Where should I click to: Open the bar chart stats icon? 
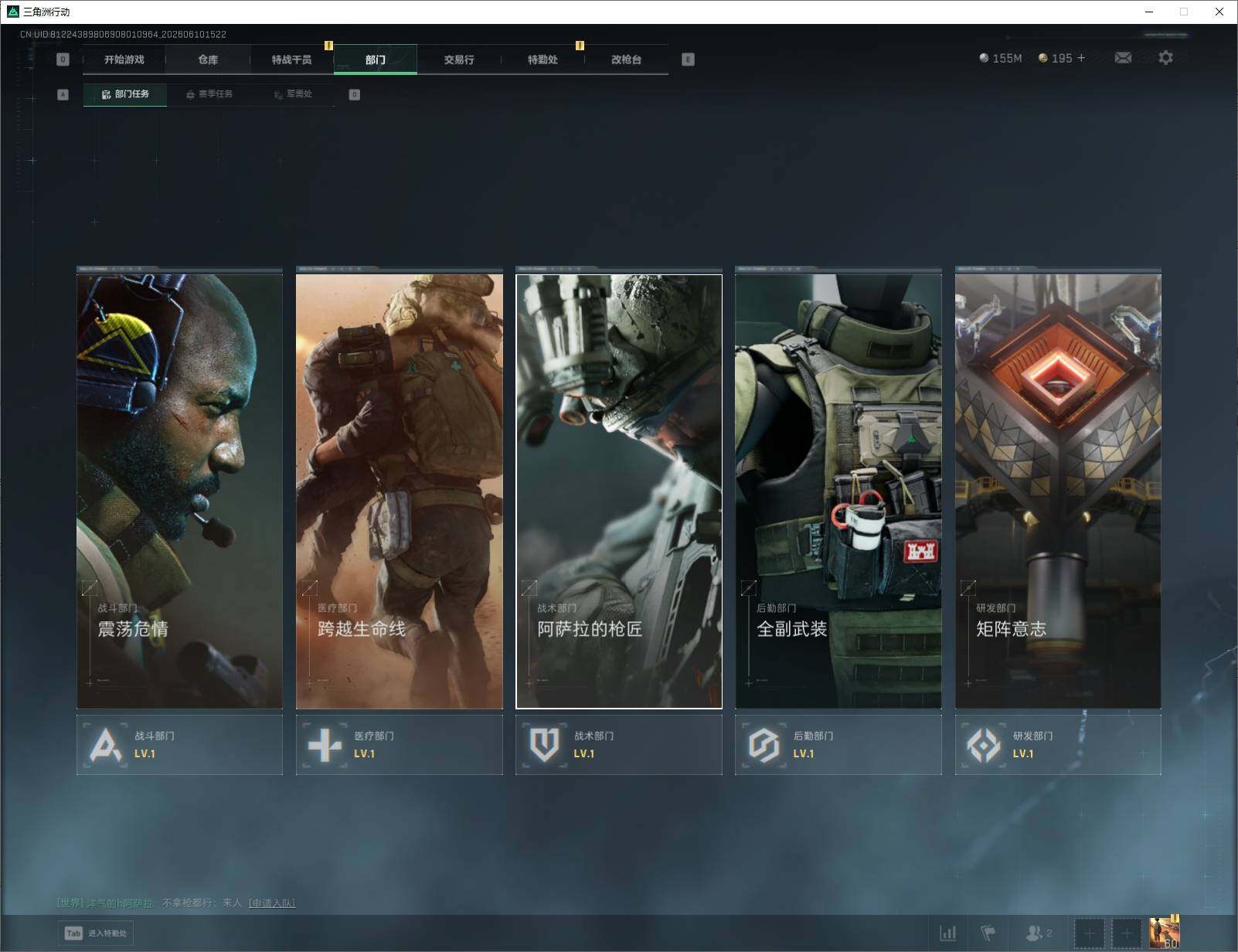(x=948, y=933)
